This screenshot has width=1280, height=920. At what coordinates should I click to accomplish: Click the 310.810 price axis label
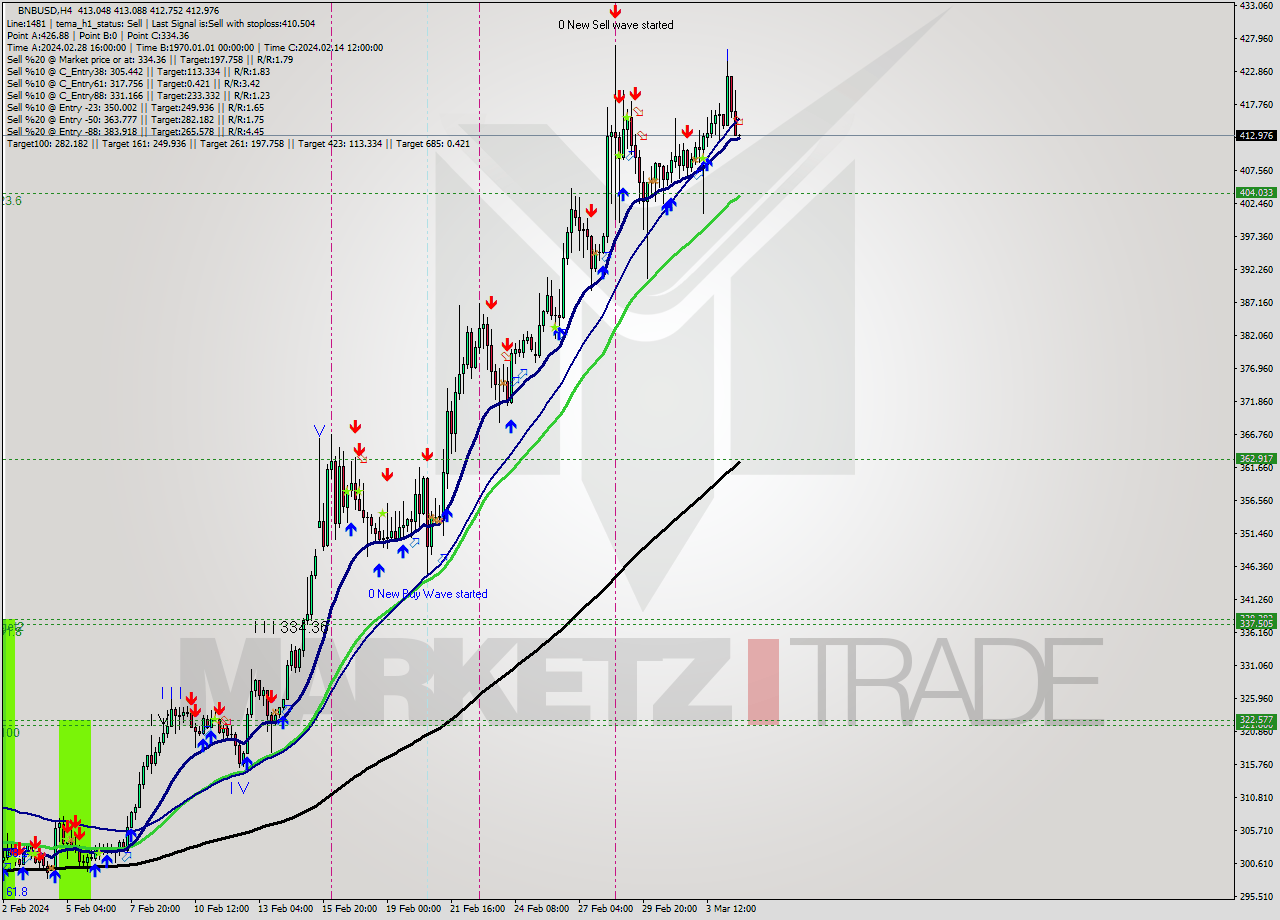(x=1256, y=797)
